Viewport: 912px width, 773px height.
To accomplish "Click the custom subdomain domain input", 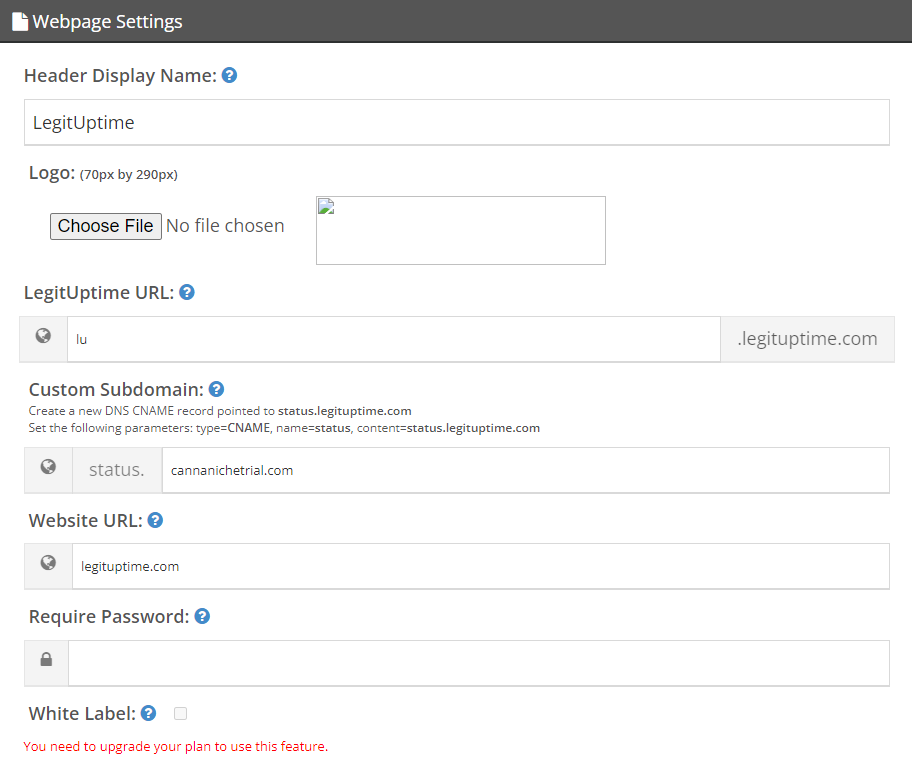I will tap(526, 471).
